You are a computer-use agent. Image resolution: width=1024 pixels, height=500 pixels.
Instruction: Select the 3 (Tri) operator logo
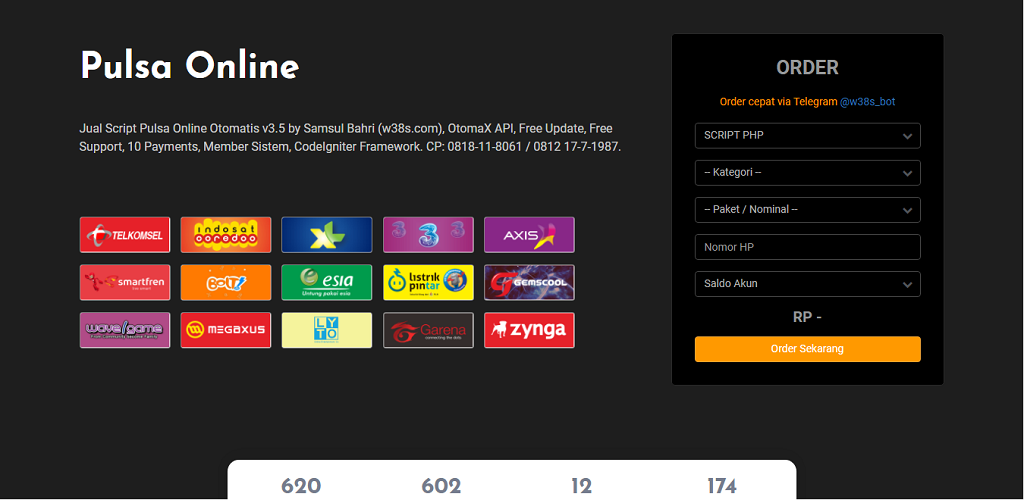click(428, 235)
